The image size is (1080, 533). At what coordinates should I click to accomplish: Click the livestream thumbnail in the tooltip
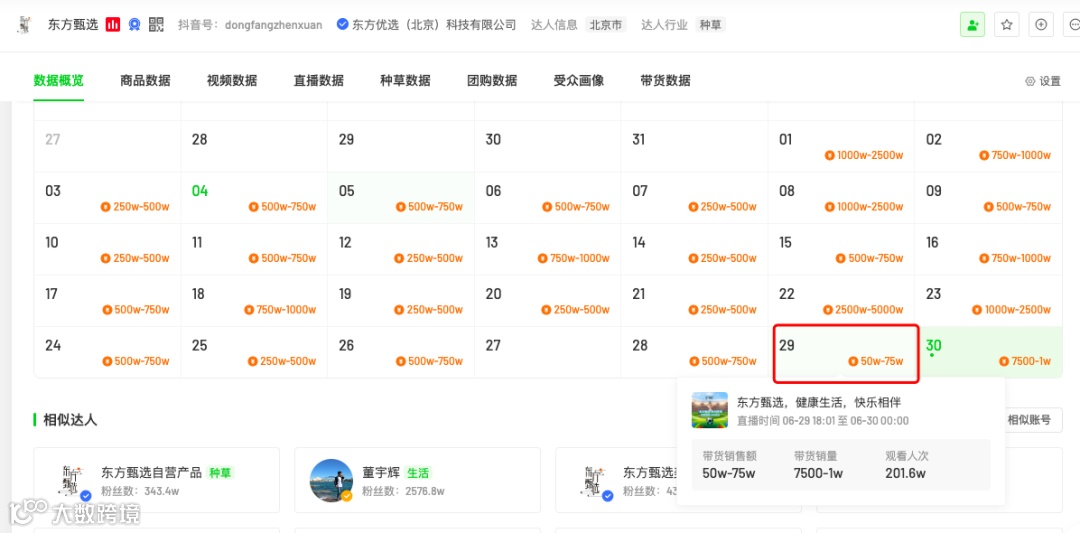coord(709,410)
